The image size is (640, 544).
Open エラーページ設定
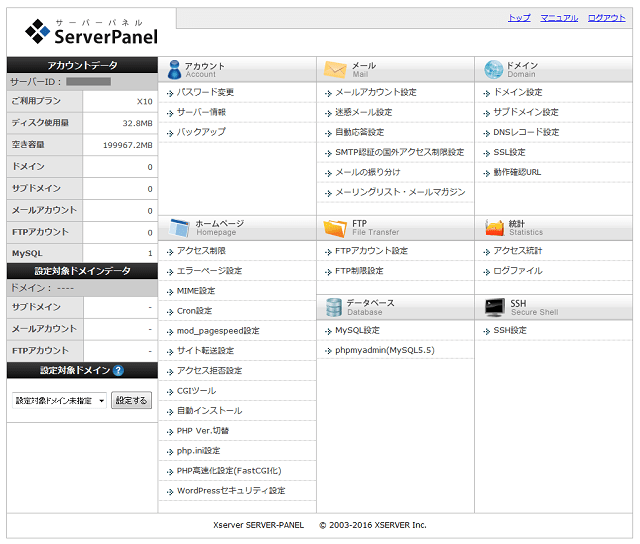pos(209,271)
